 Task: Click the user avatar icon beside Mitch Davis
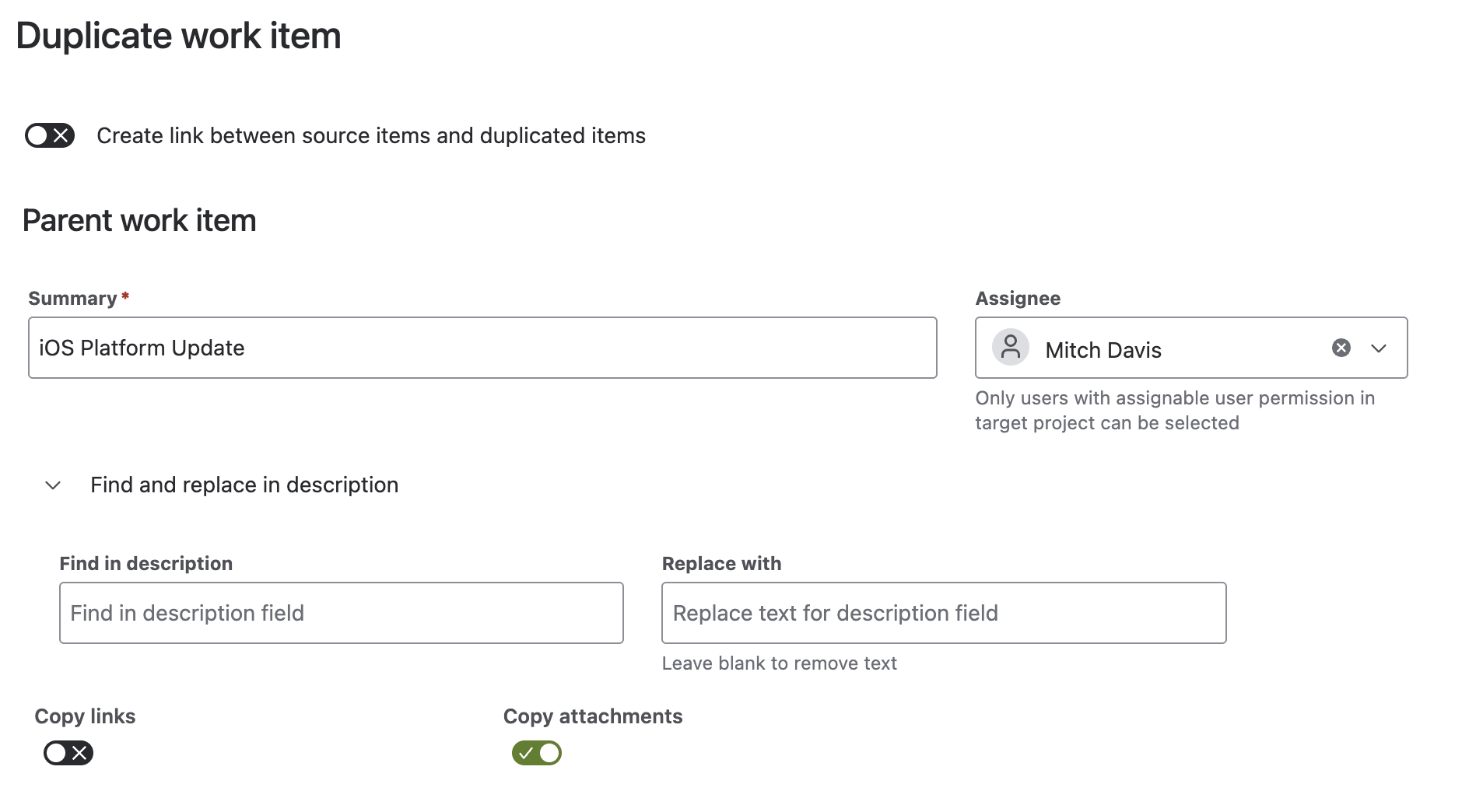(1010, 348)
